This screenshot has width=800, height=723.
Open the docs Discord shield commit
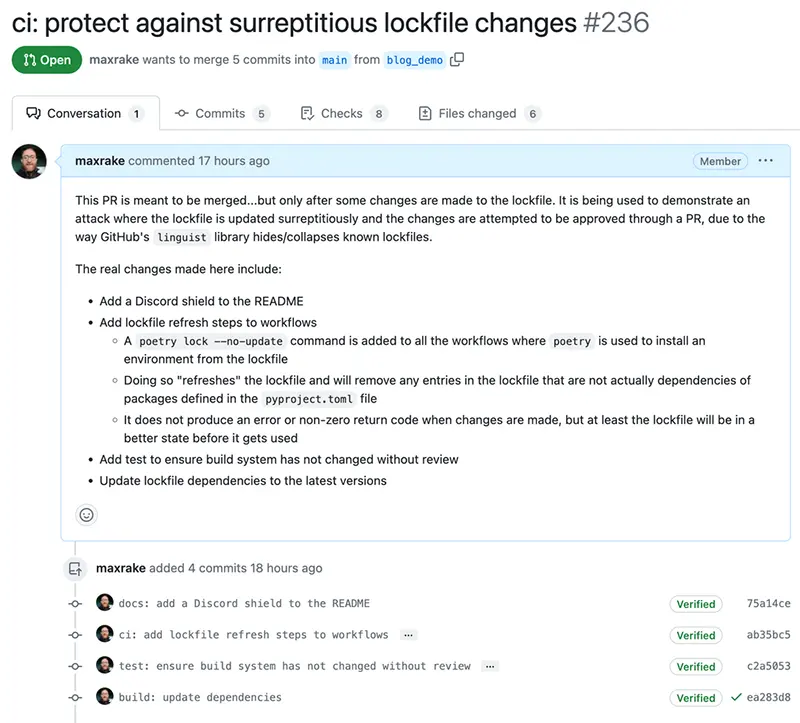click(x=244, y=604)
